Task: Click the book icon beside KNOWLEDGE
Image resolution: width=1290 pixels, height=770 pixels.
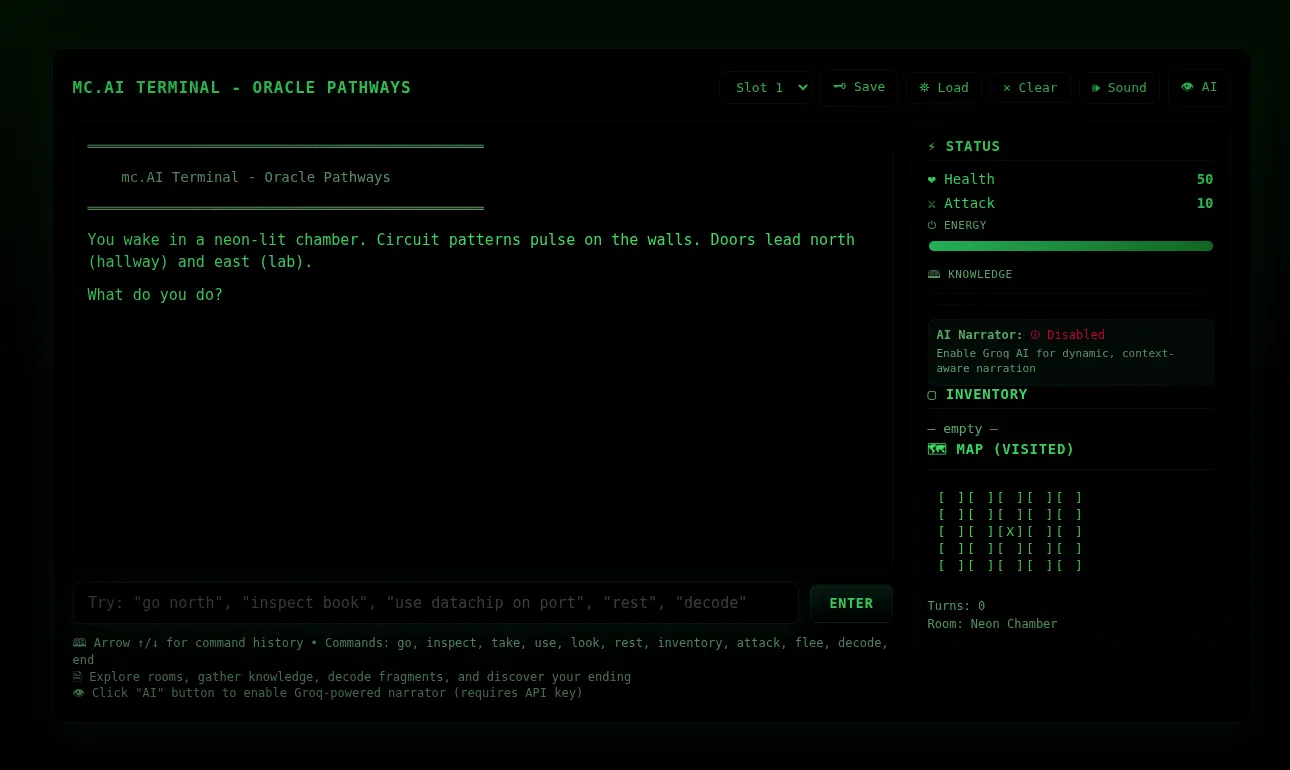Action: [x=933, y=274]
